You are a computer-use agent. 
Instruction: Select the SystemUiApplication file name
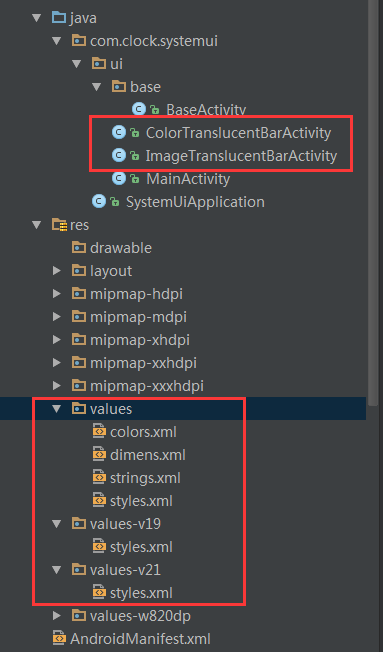195,202
